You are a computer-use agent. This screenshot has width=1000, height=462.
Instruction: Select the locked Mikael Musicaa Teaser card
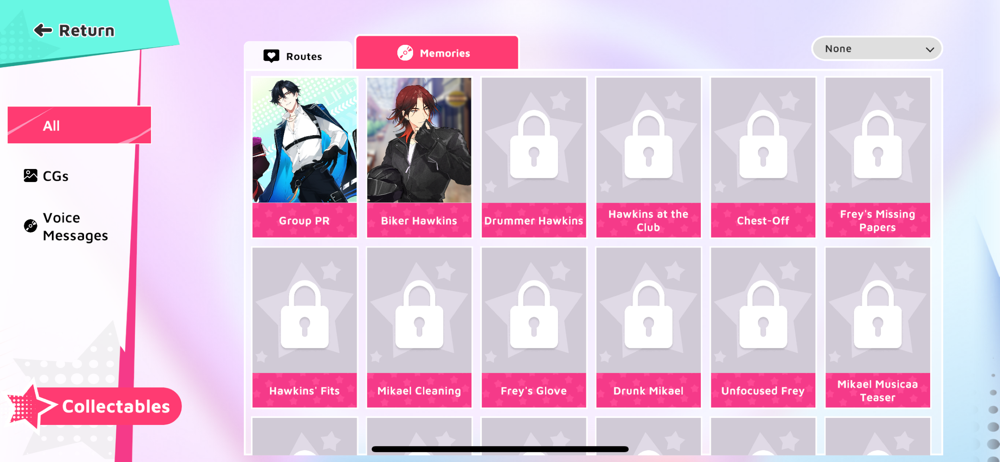tap(878, 327)
